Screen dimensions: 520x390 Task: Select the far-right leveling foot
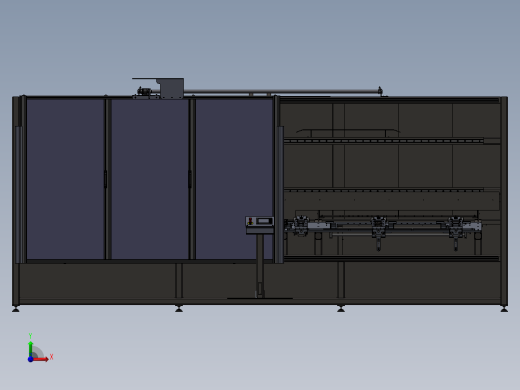pyautogui.click(x=504, y=309)
